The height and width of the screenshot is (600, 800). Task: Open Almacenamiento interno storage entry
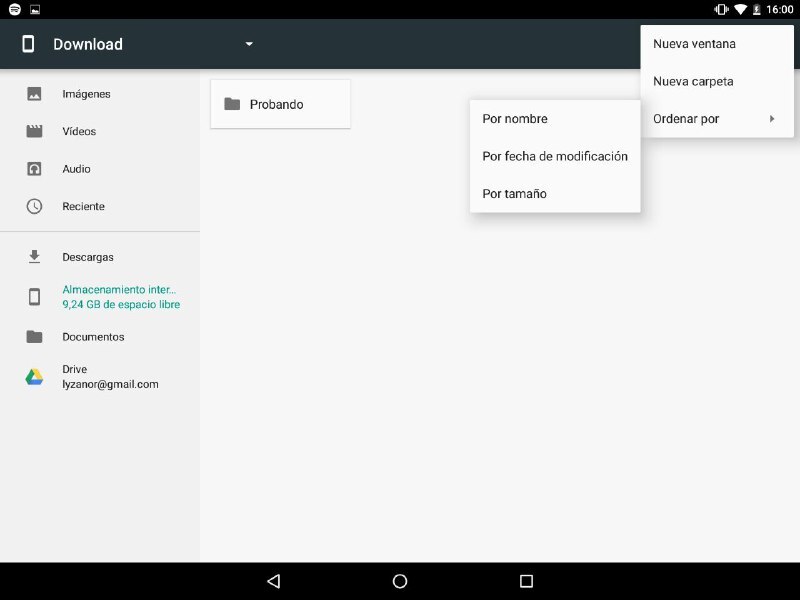[x=120, y=297]
